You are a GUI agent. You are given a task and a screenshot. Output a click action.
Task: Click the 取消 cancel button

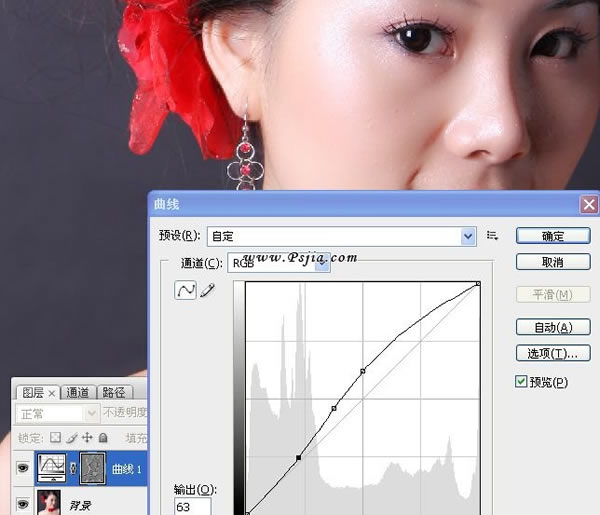click(x=553, y=262)
